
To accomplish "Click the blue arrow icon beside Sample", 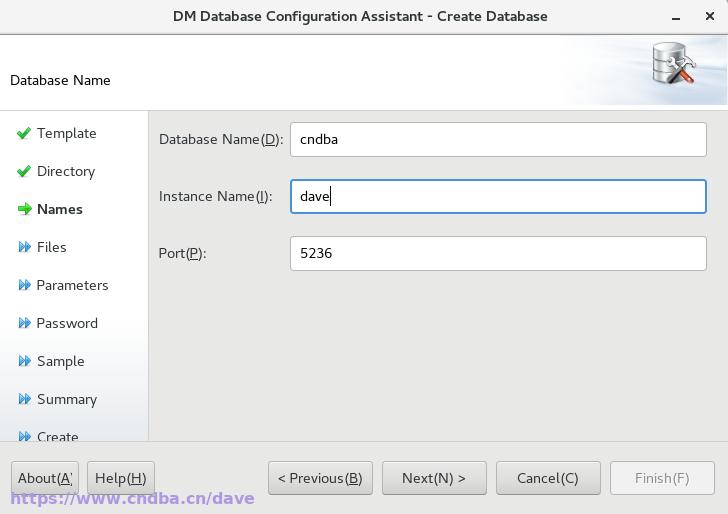I will 25,361.
